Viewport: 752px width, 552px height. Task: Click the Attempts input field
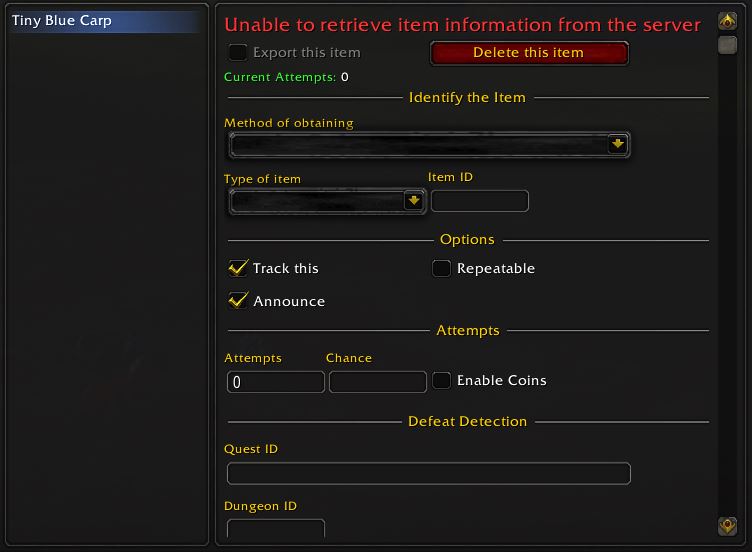pos(276,382)
